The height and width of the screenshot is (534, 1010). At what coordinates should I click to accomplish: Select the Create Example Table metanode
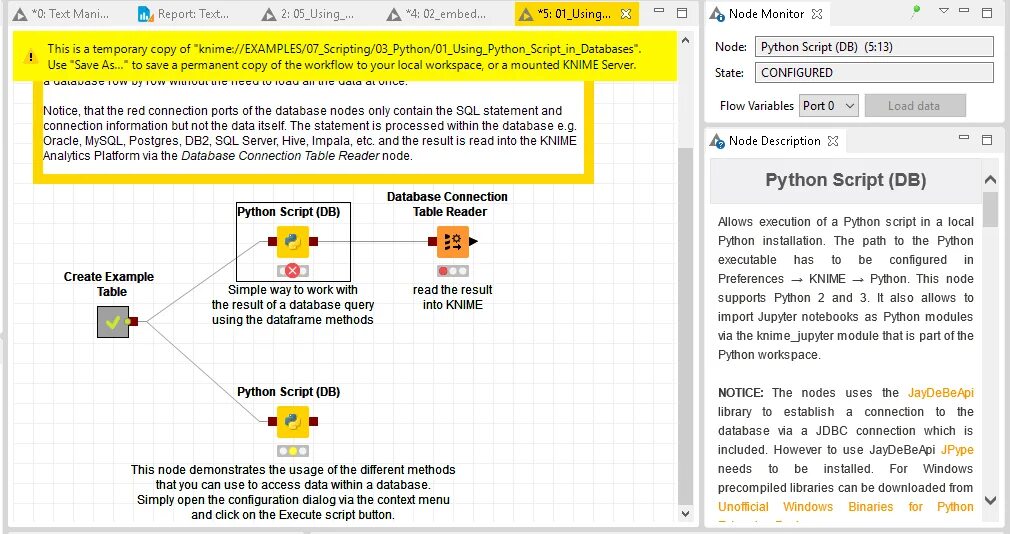pos(113,321)
